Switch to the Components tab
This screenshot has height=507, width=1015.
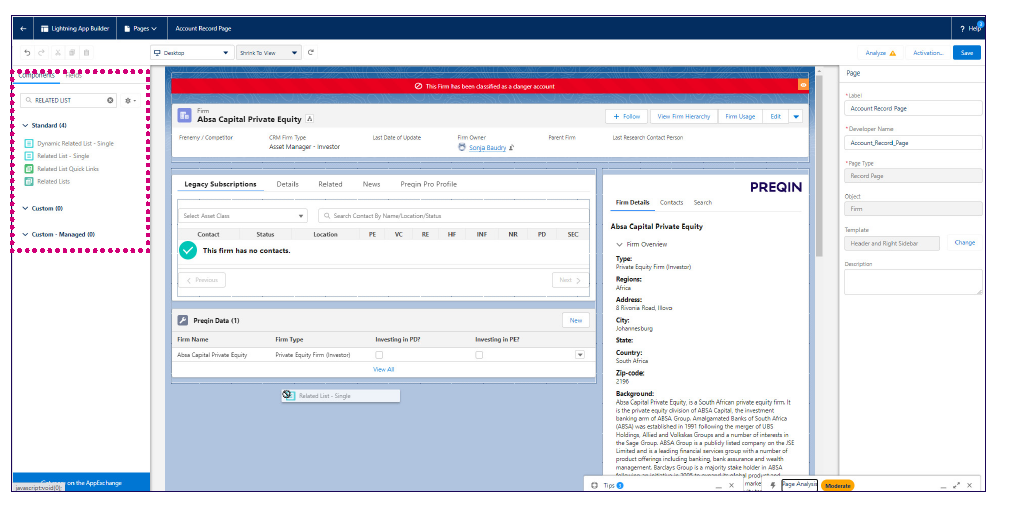click(x=36, y=76)
